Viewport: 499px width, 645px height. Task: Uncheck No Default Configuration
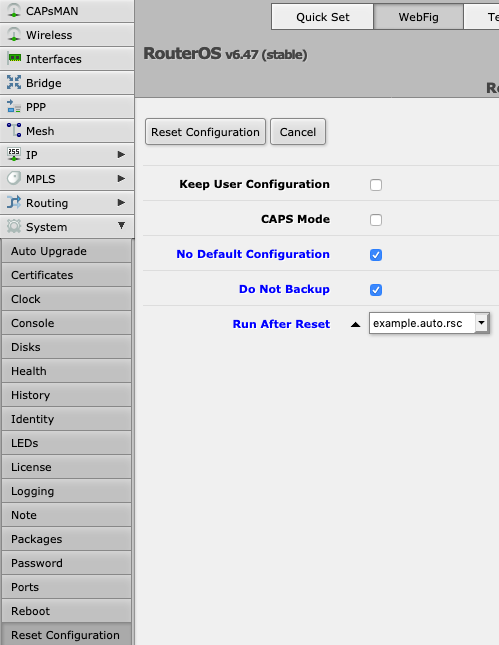(x=376, y=255)
